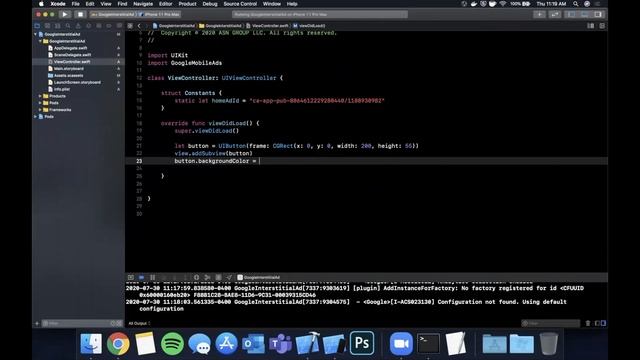Open the Debug menu
The image size is (640, 360).
pyautogui.click(x=210, y=4)
